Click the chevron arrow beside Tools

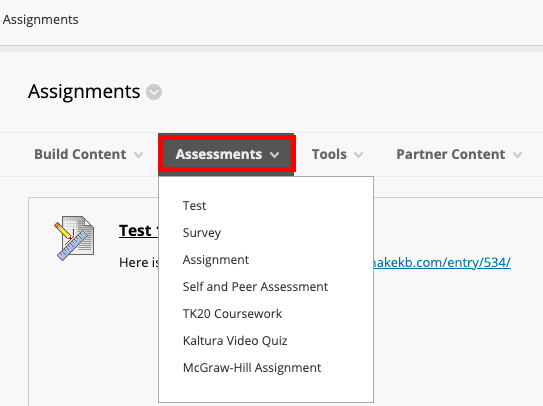[x=358, y=155]
